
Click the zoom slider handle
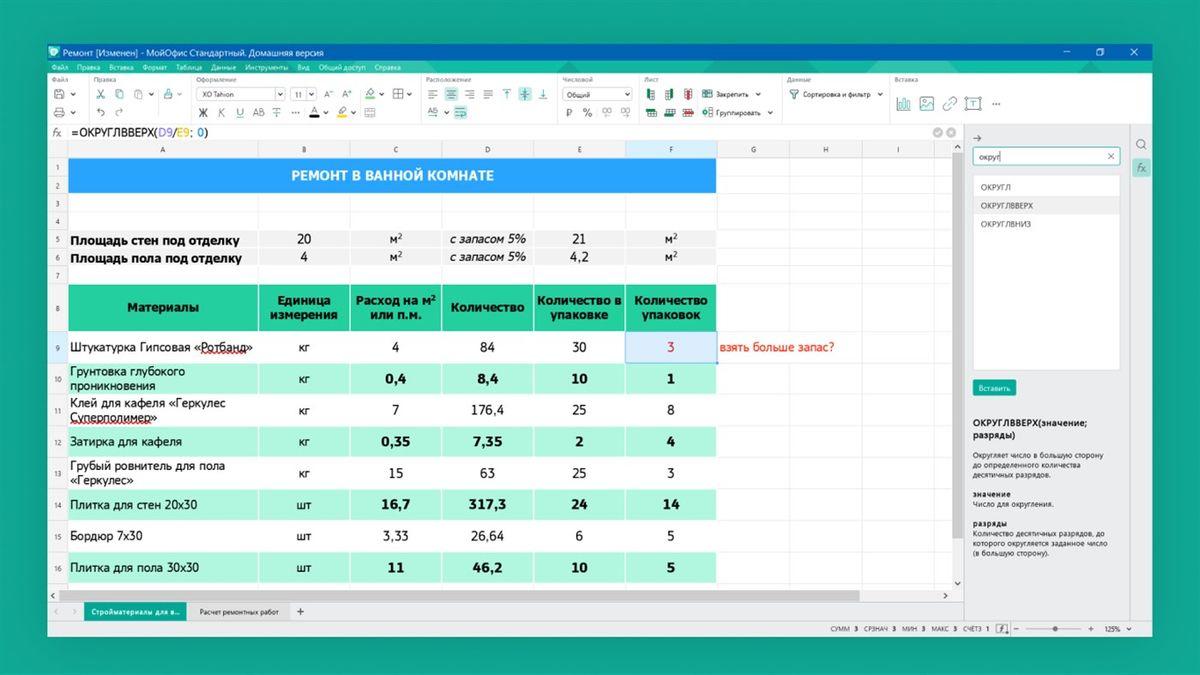click(x=1054, y=629)
